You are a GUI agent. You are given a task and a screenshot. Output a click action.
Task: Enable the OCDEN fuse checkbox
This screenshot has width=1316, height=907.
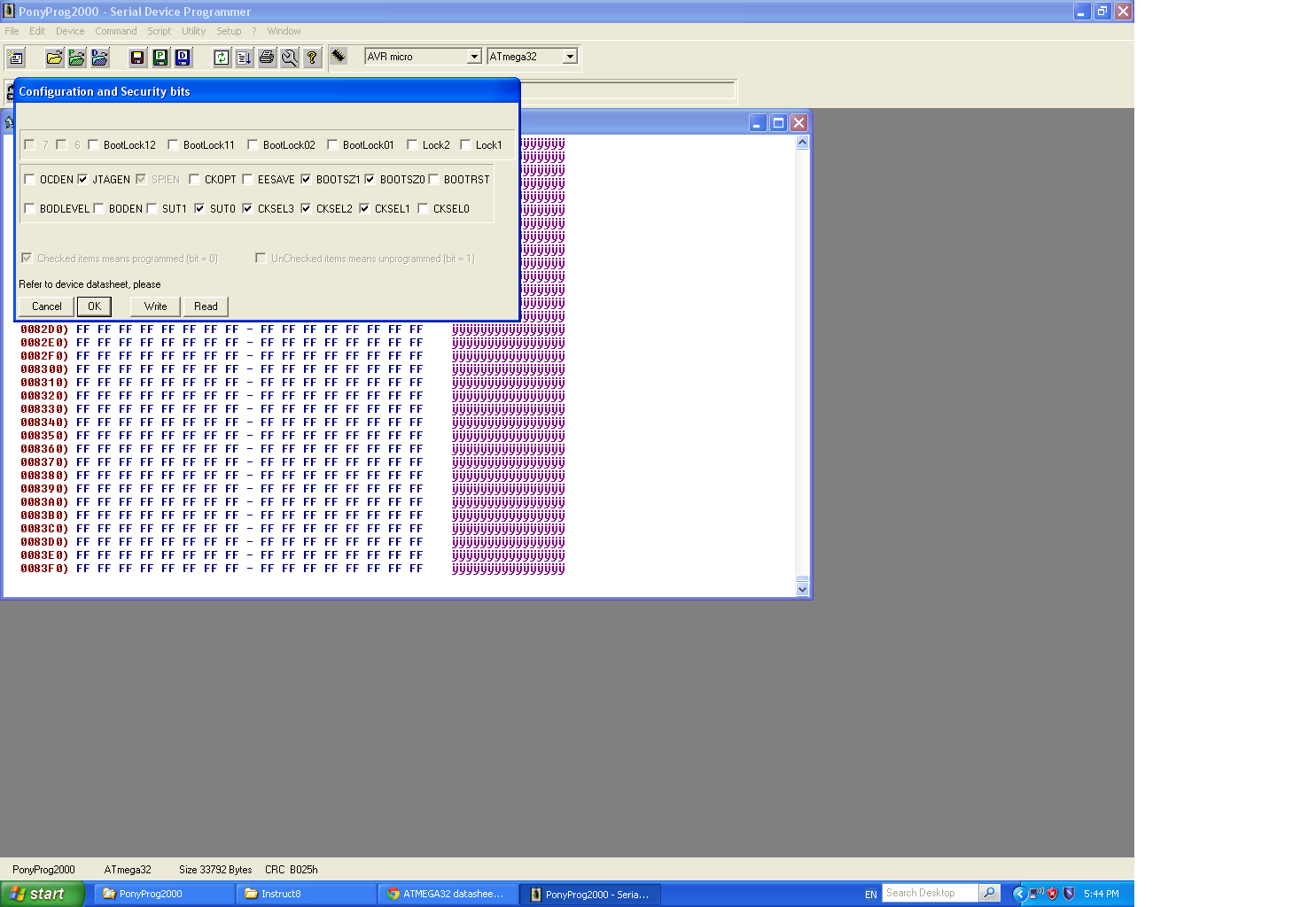tap(29, 179)
